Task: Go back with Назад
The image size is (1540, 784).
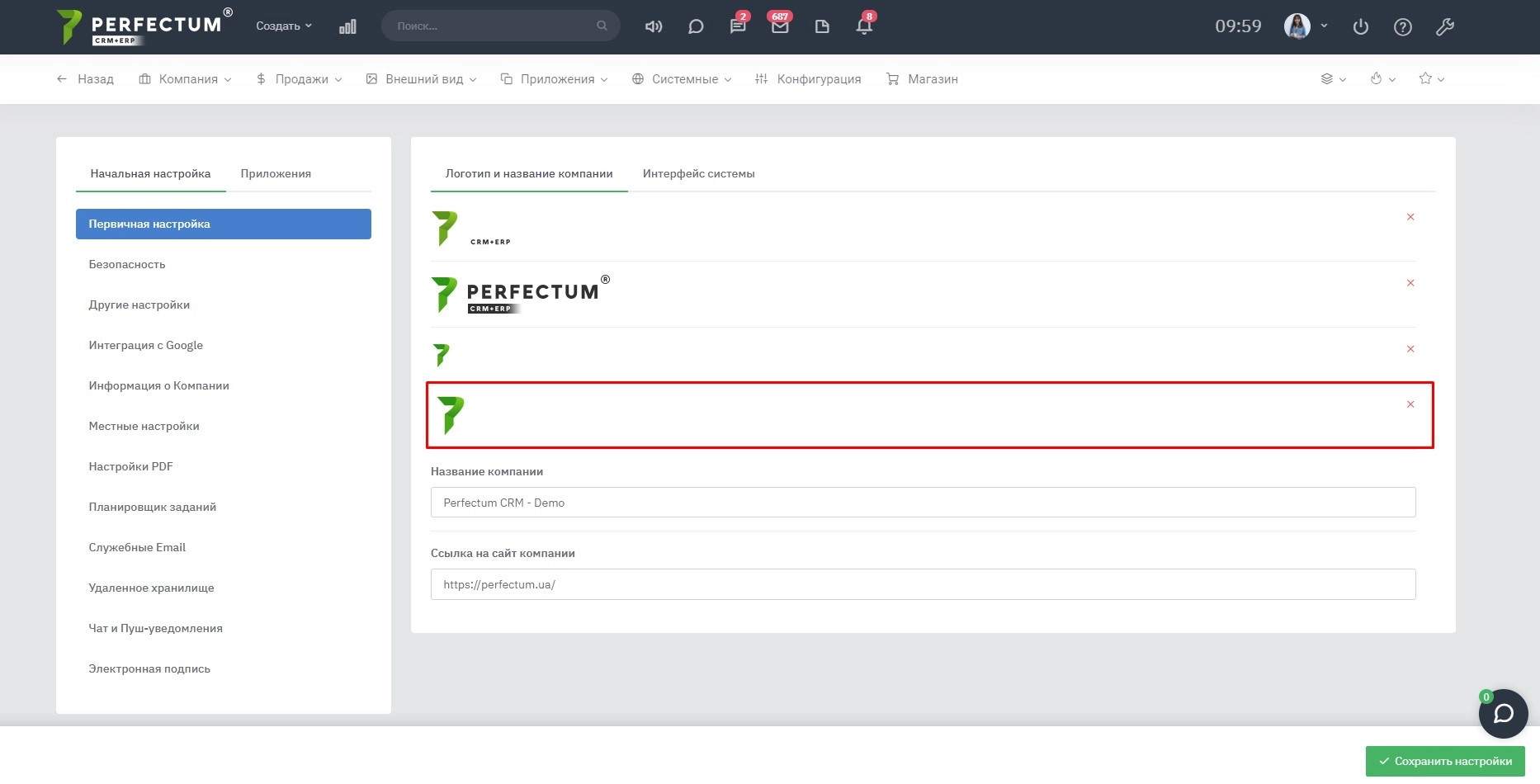Action: (x=85, y=79)
